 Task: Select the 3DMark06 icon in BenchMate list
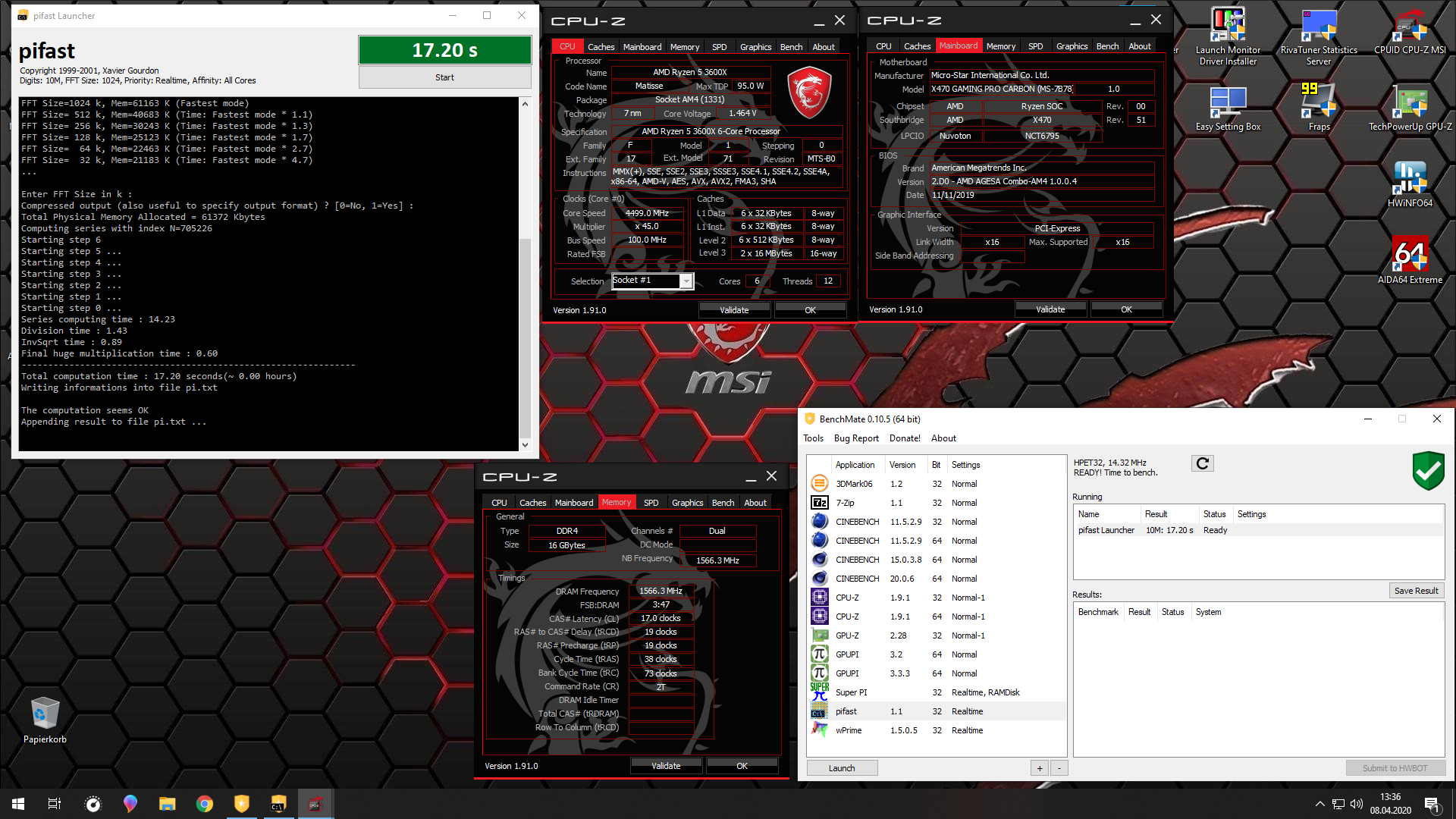819,484
